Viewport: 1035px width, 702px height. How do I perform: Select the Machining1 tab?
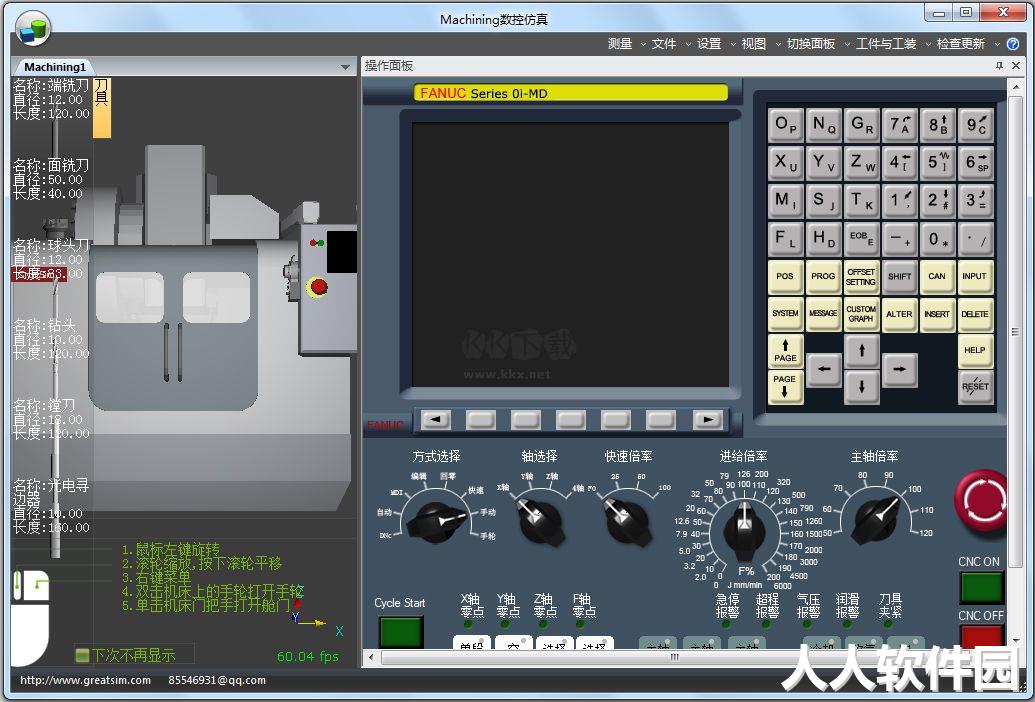pos(55,67)
